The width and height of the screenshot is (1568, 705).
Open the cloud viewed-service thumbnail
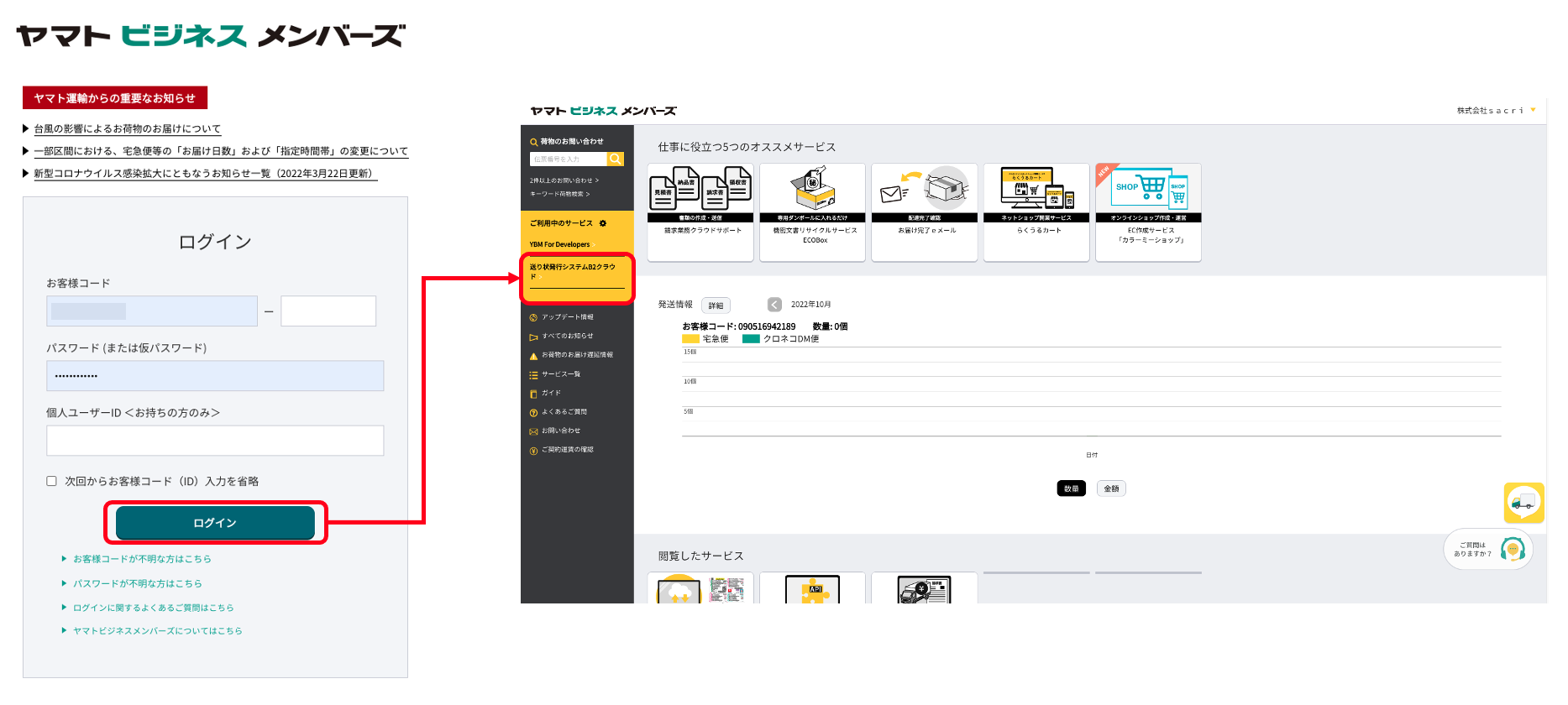click(700, 587)
